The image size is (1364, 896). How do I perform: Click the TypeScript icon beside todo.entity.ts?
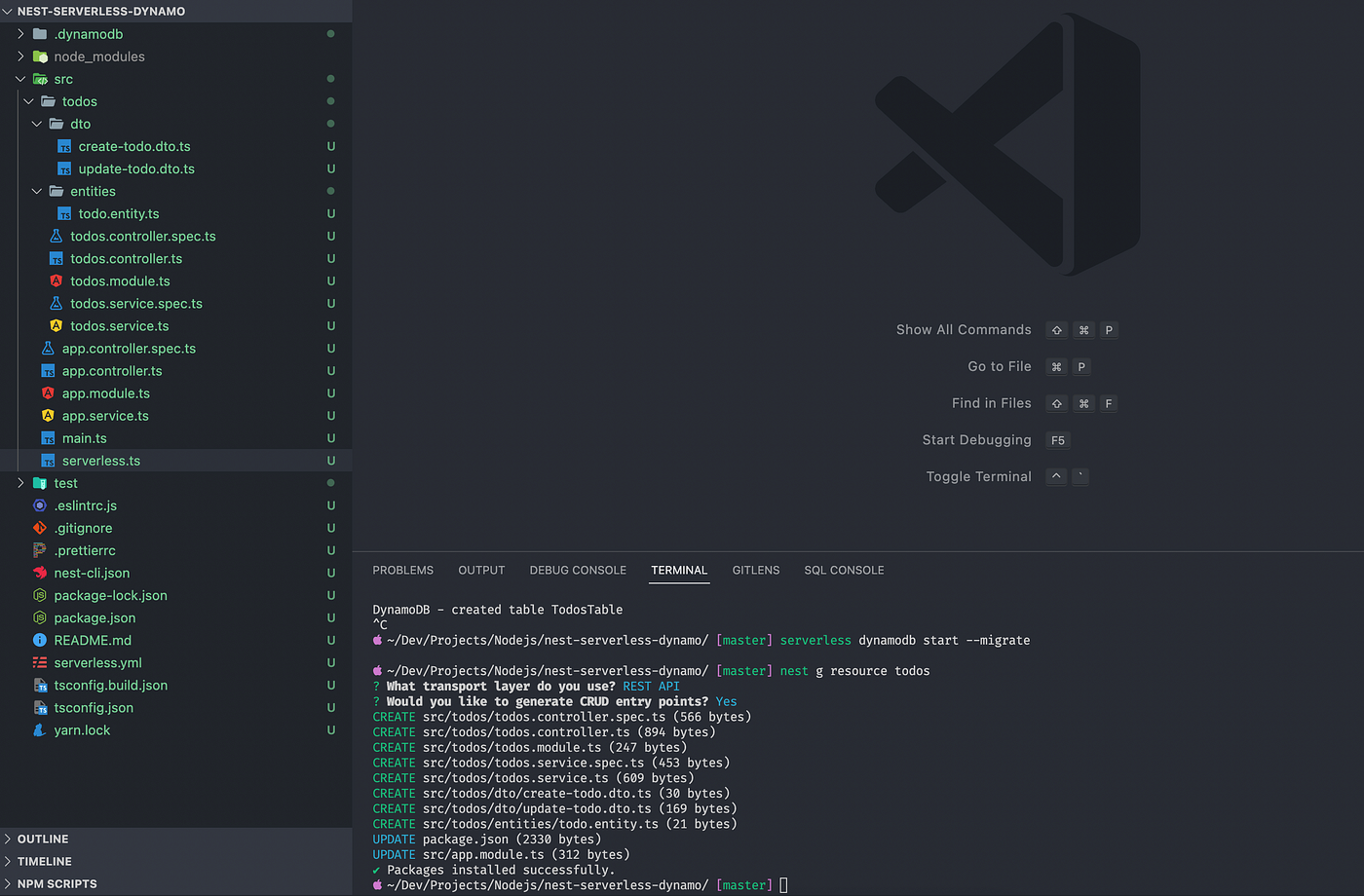pos(64,213)
